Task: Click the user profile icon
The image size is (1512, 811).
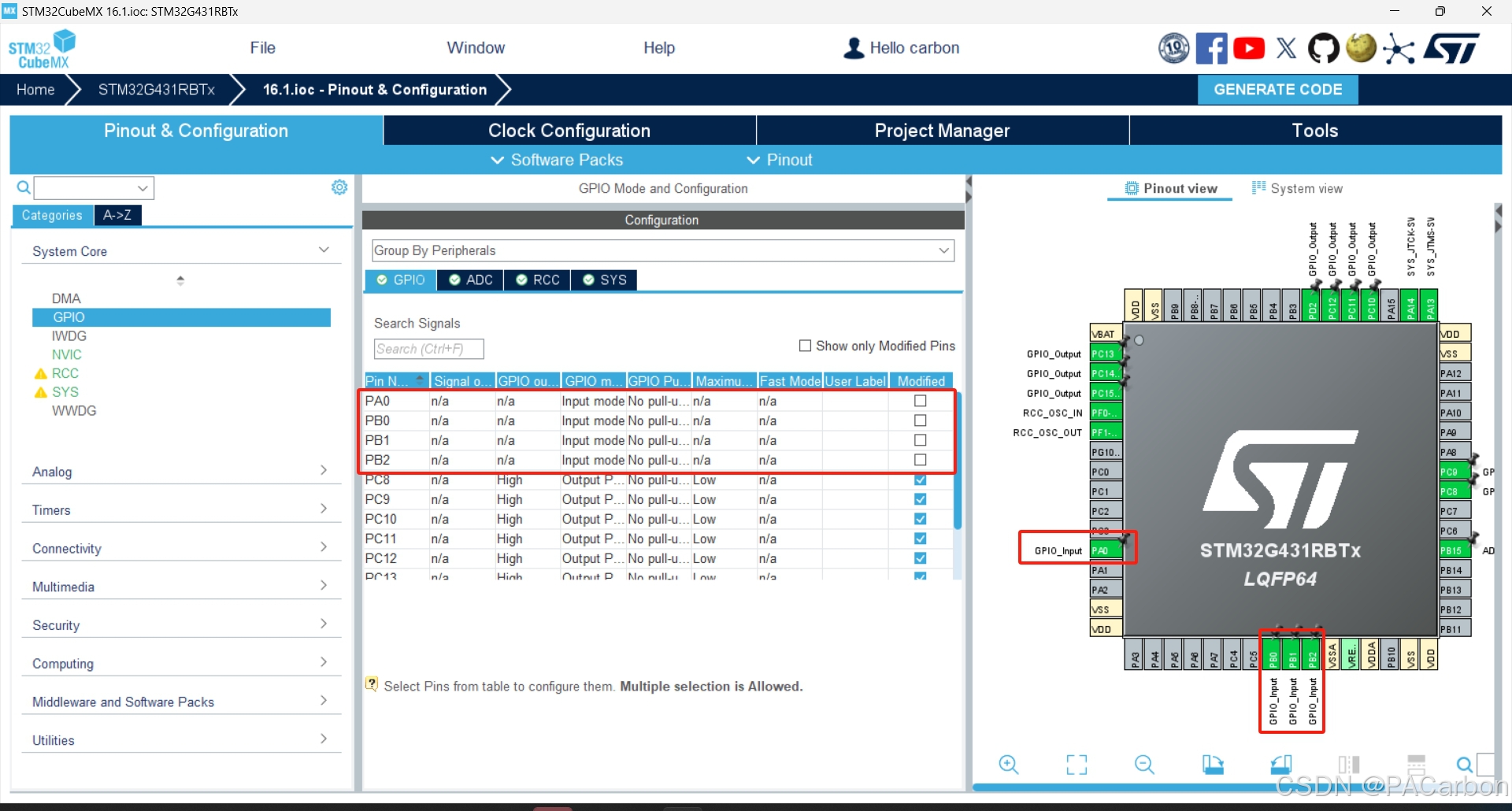Action: 854,48
